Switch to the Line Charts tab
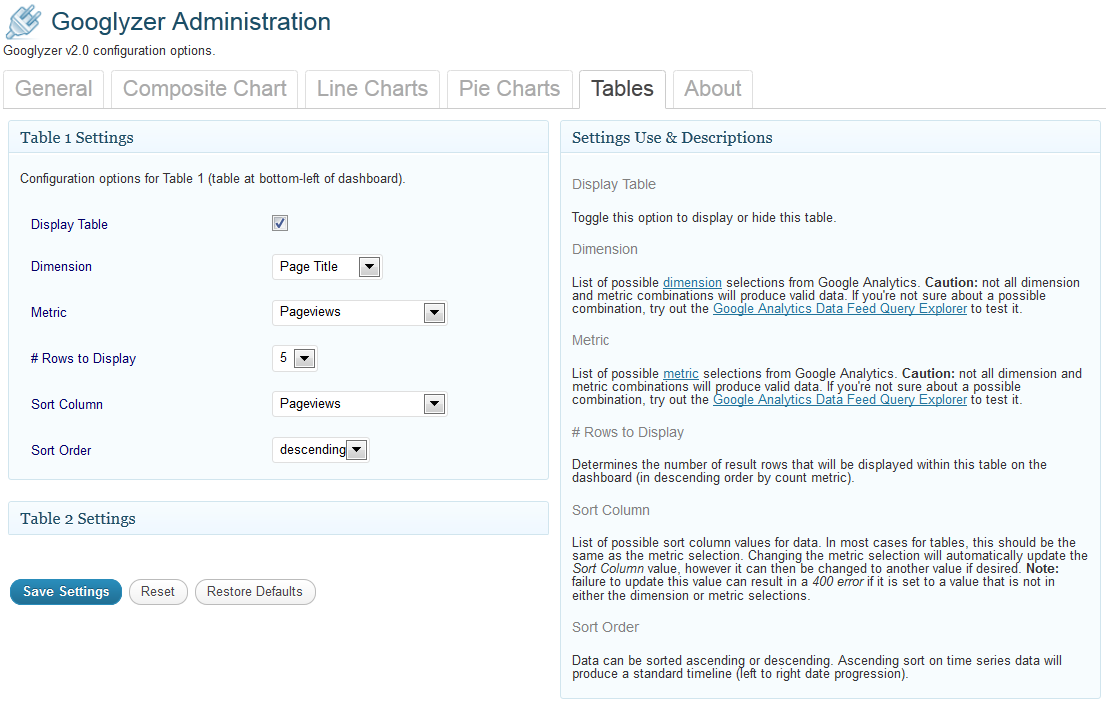 click(x=372, y=89)
